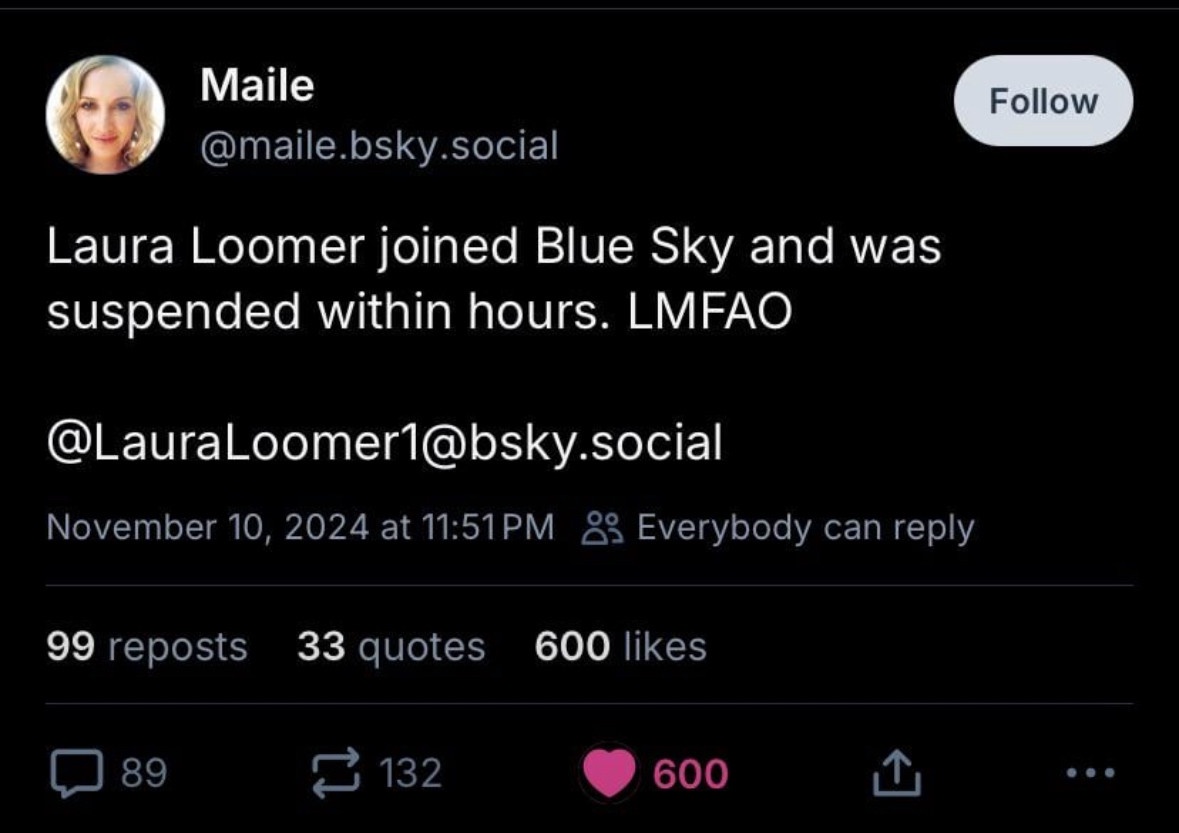Viewport: 1179px width, 833px height.
Task: Open Maile's profile avatar picture
Action: pos(105,114)
